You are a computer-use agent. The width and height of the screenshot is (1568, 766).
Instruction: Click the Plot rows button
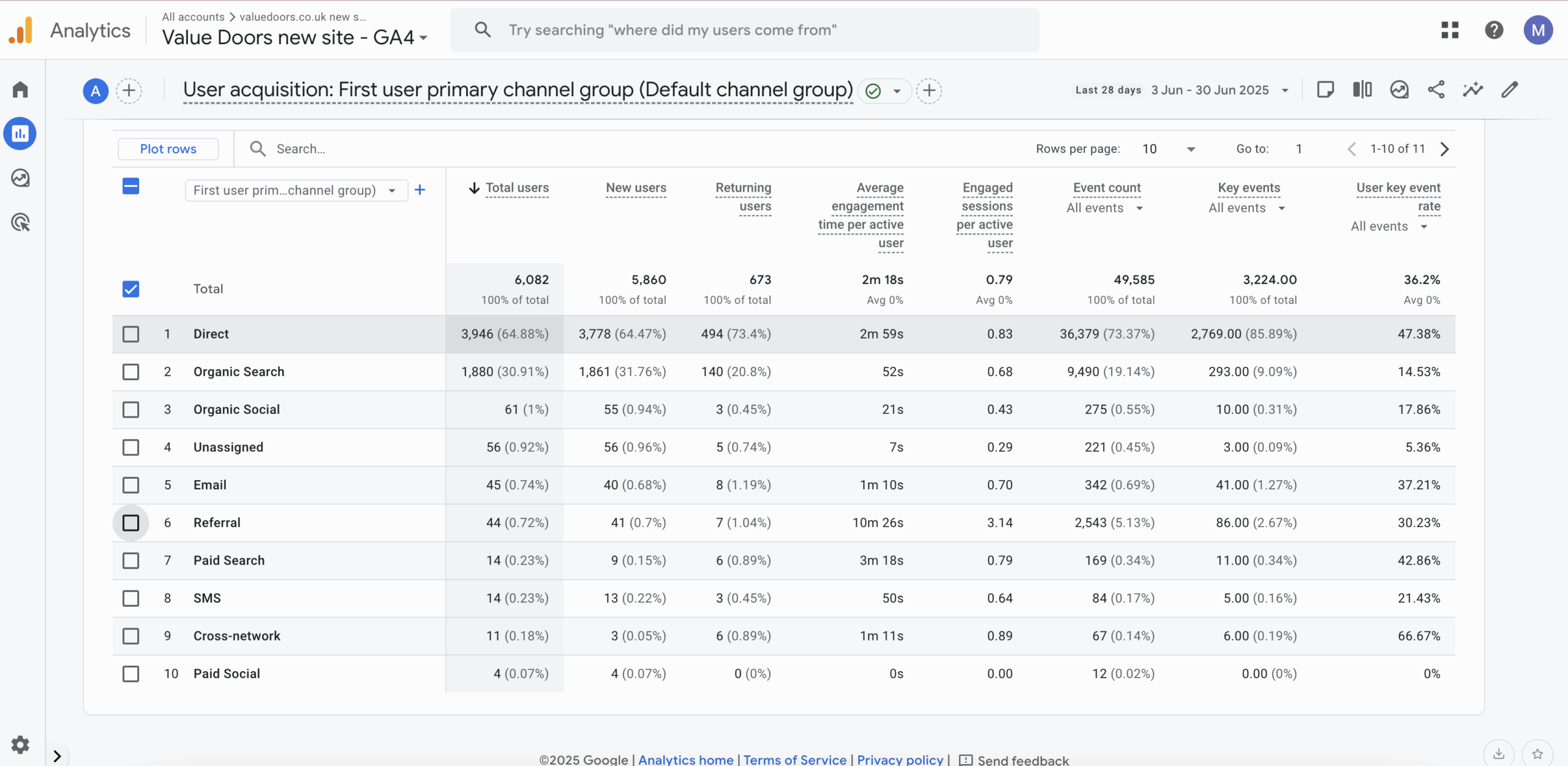point(168,149)
